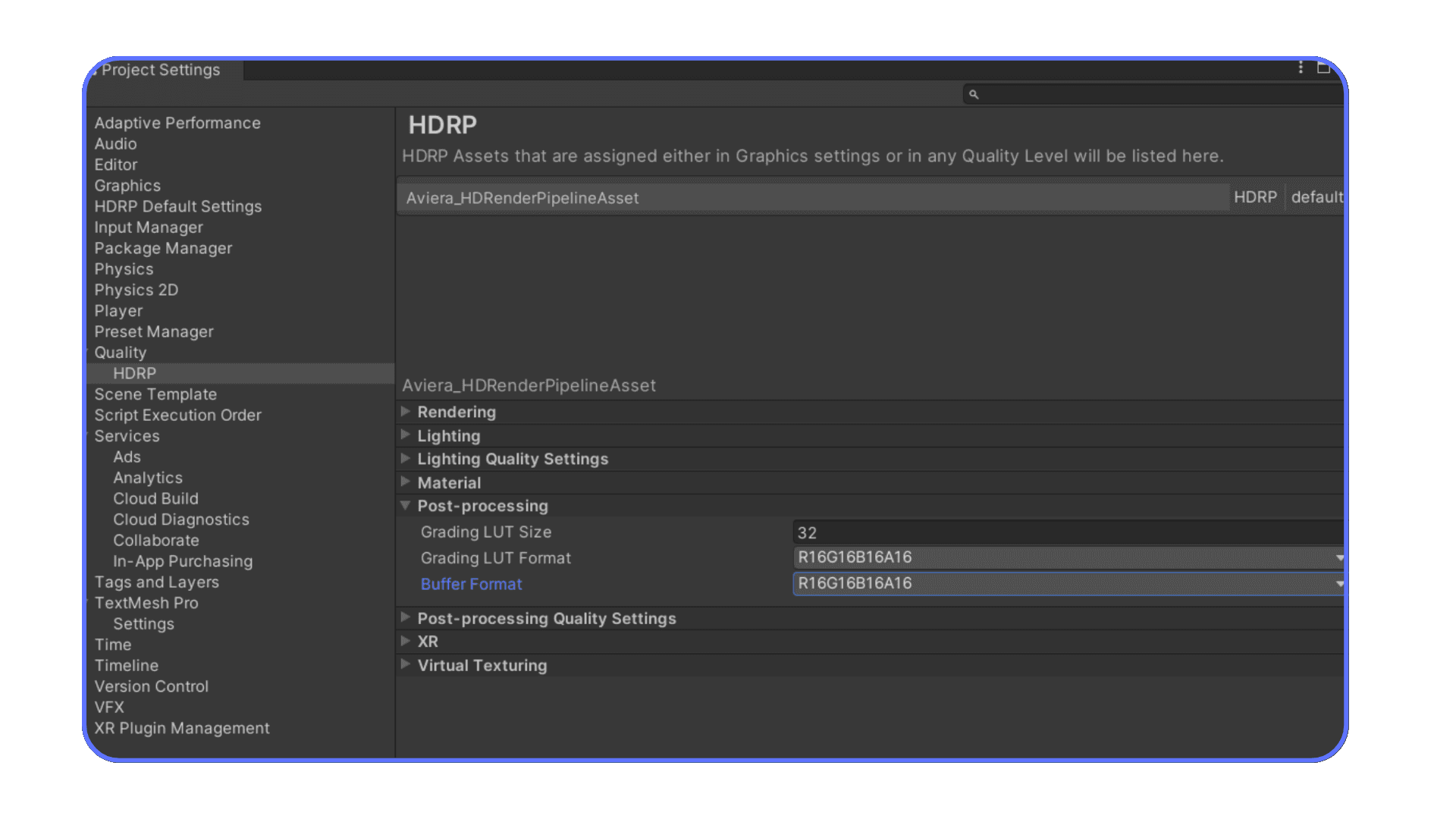This screenshot has width=1456, height=819.
Task: Select Aviera_HDRenderPipelineAsset in the asset list
Action: [x=813, y=198]
